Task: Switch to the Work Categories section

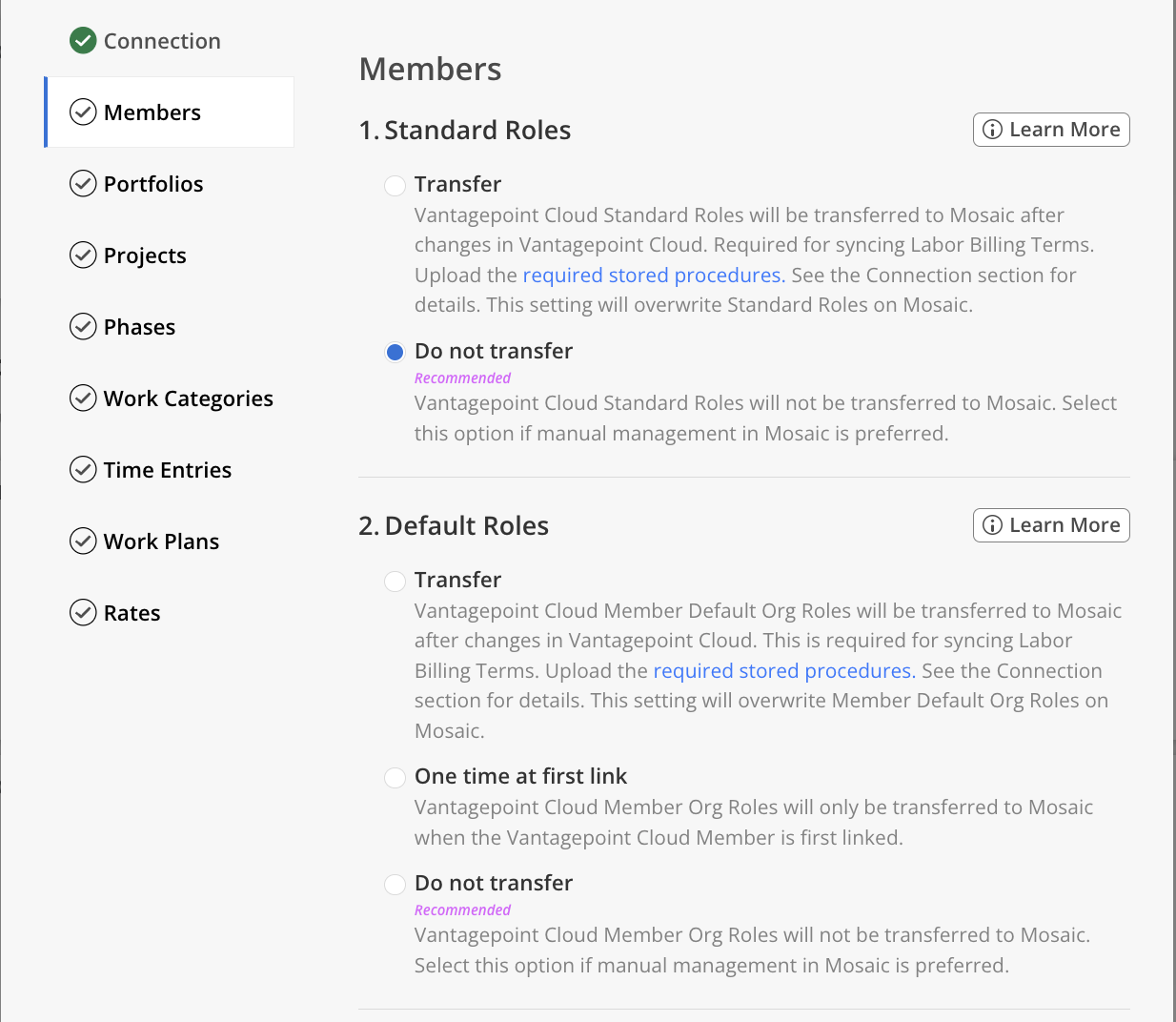Action: pos(188,399)
